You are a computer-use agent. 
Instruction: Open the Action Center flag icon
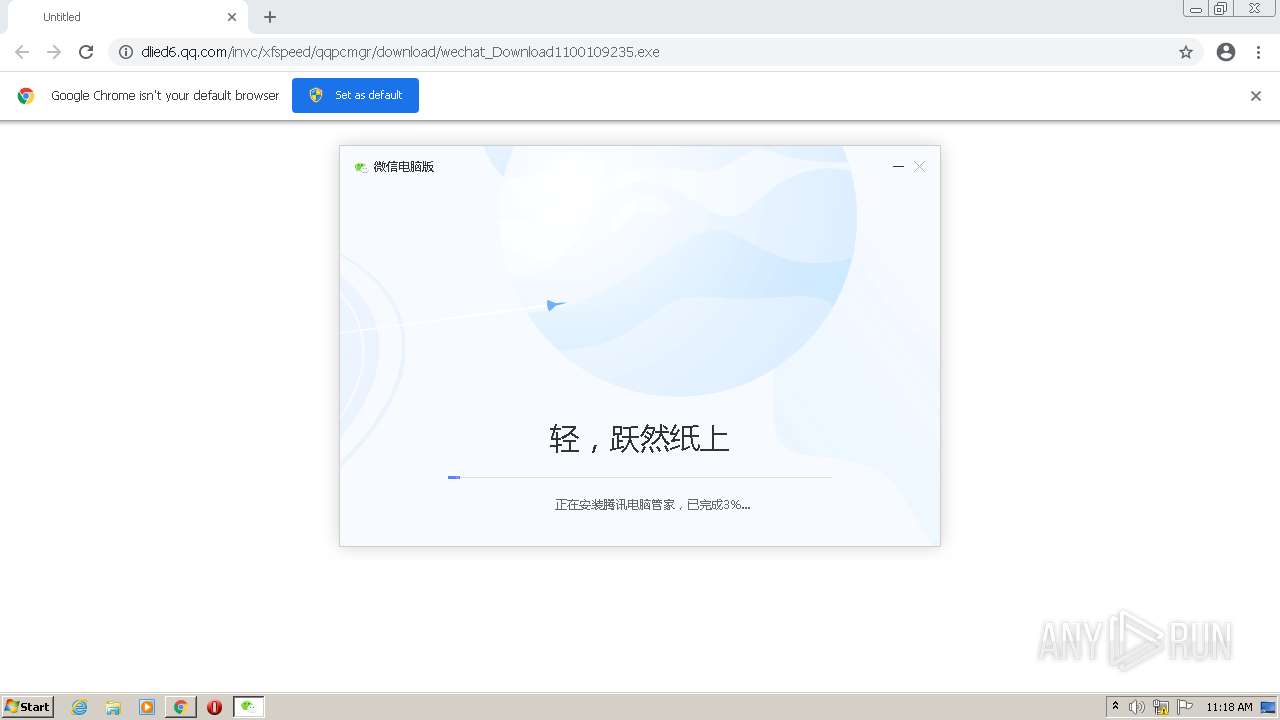pyautogui.click(x=1185, y=707)
